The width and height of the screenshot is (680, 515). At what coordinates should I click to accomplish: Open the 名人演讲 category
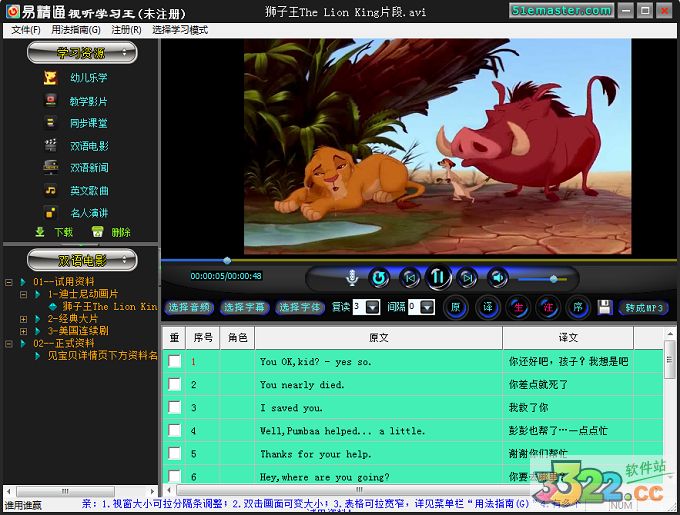click(89, 213)
